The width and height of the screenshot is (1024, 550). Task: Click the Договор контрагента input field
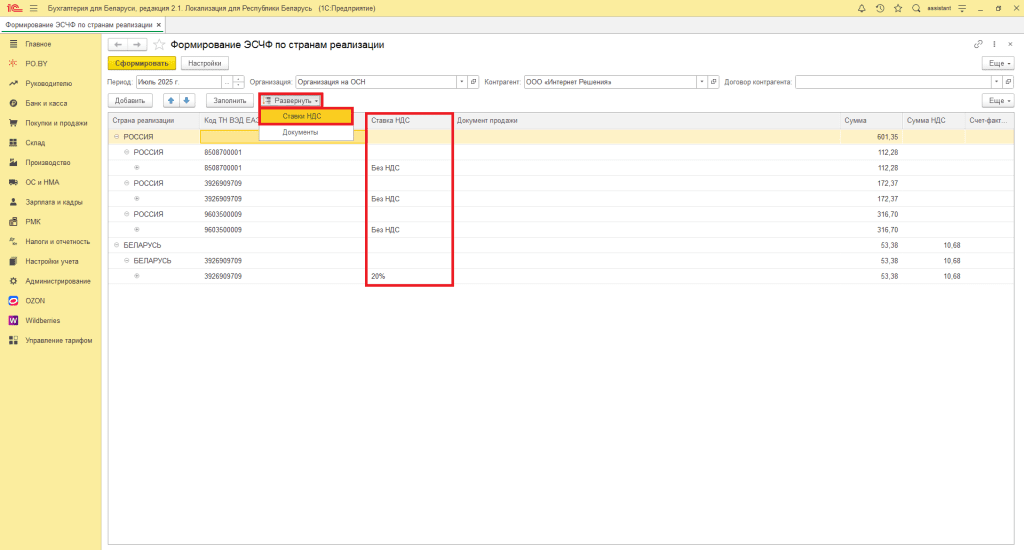click(x=900, y=82)
